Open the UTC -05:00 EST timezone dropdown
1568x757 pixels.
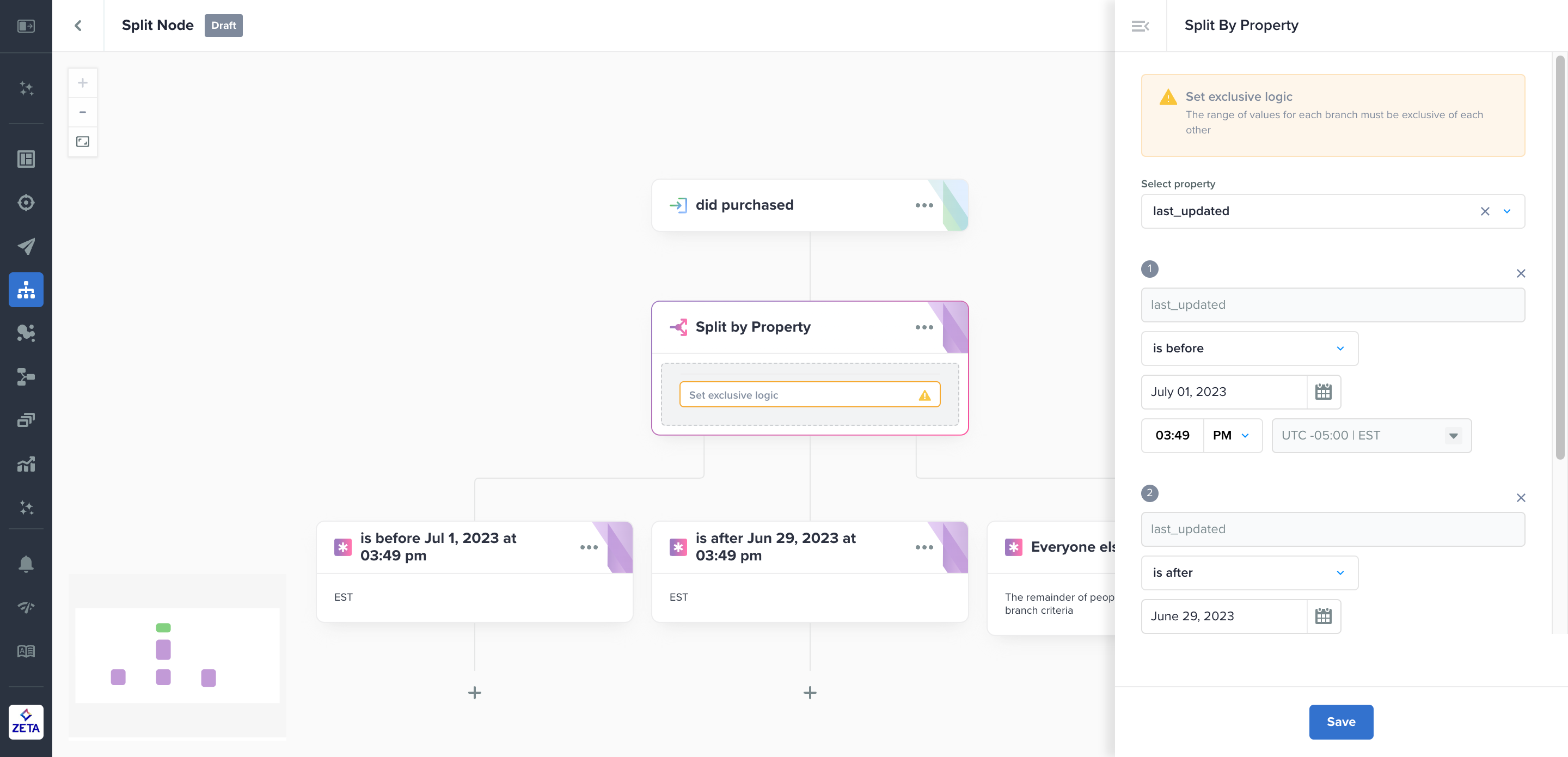click(1371, 436)
